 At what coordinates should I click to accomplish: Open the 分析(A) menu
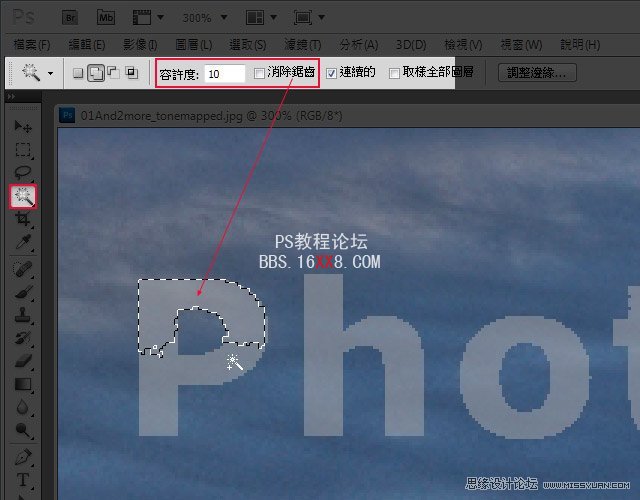tap(359, 44)
